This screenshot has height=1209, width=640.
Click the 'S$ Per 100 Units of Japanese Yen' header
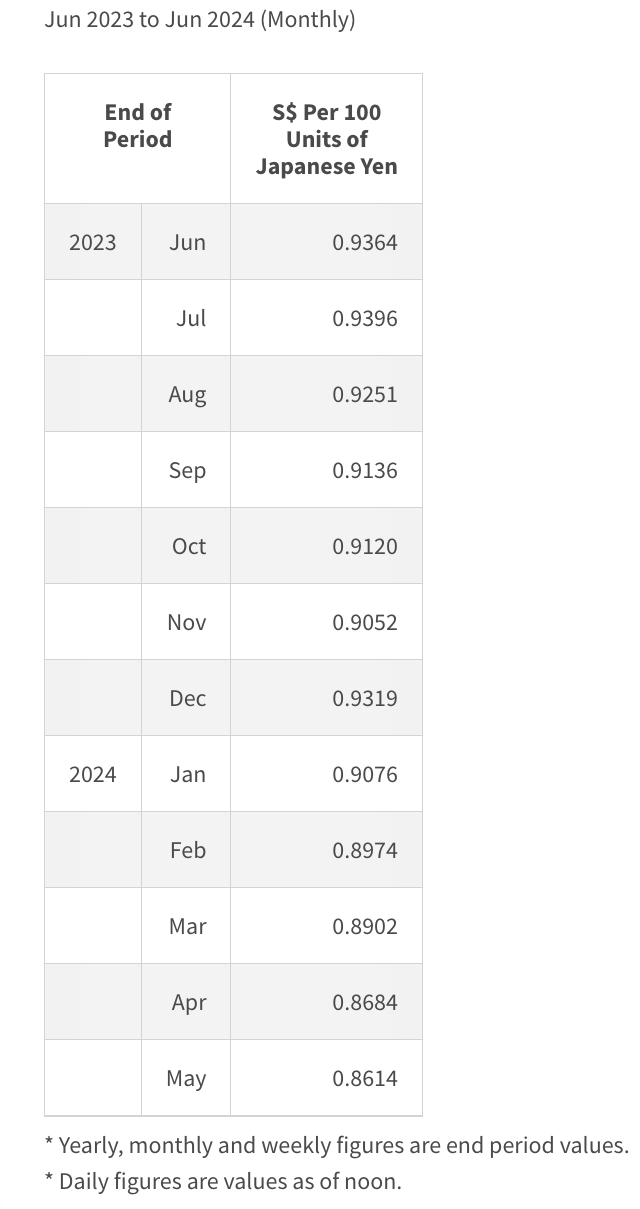326,139
